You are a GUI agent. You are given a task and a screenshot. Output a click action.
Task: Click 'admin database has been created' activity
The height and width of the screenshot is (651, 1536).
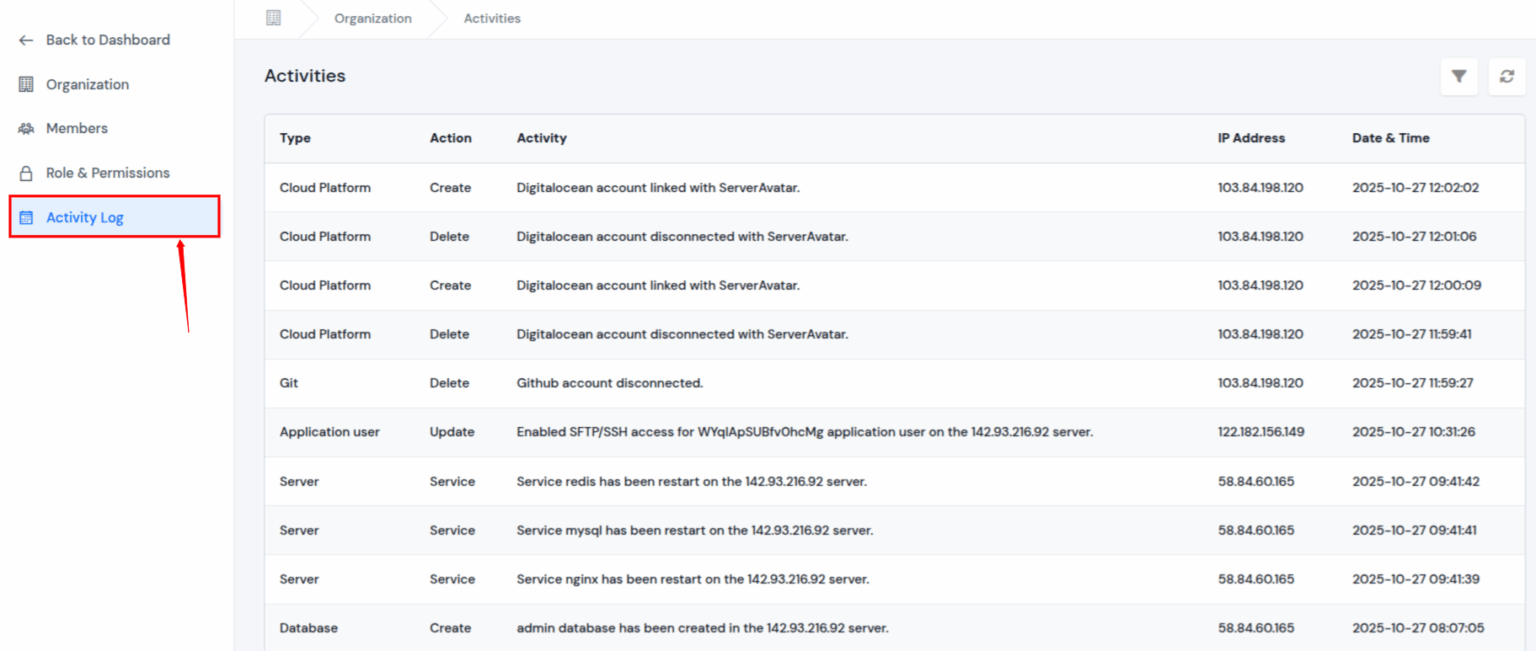tap(703, 628)
